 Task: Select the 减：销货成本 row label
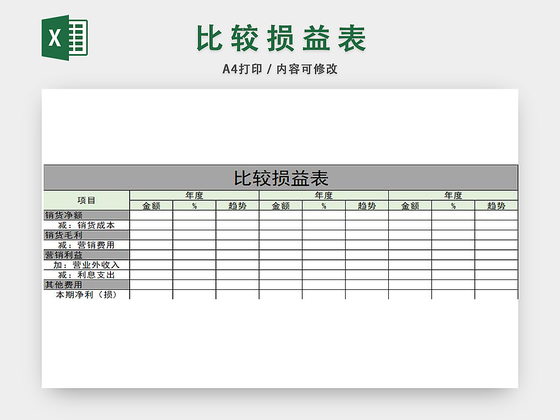tap(86, 225)
